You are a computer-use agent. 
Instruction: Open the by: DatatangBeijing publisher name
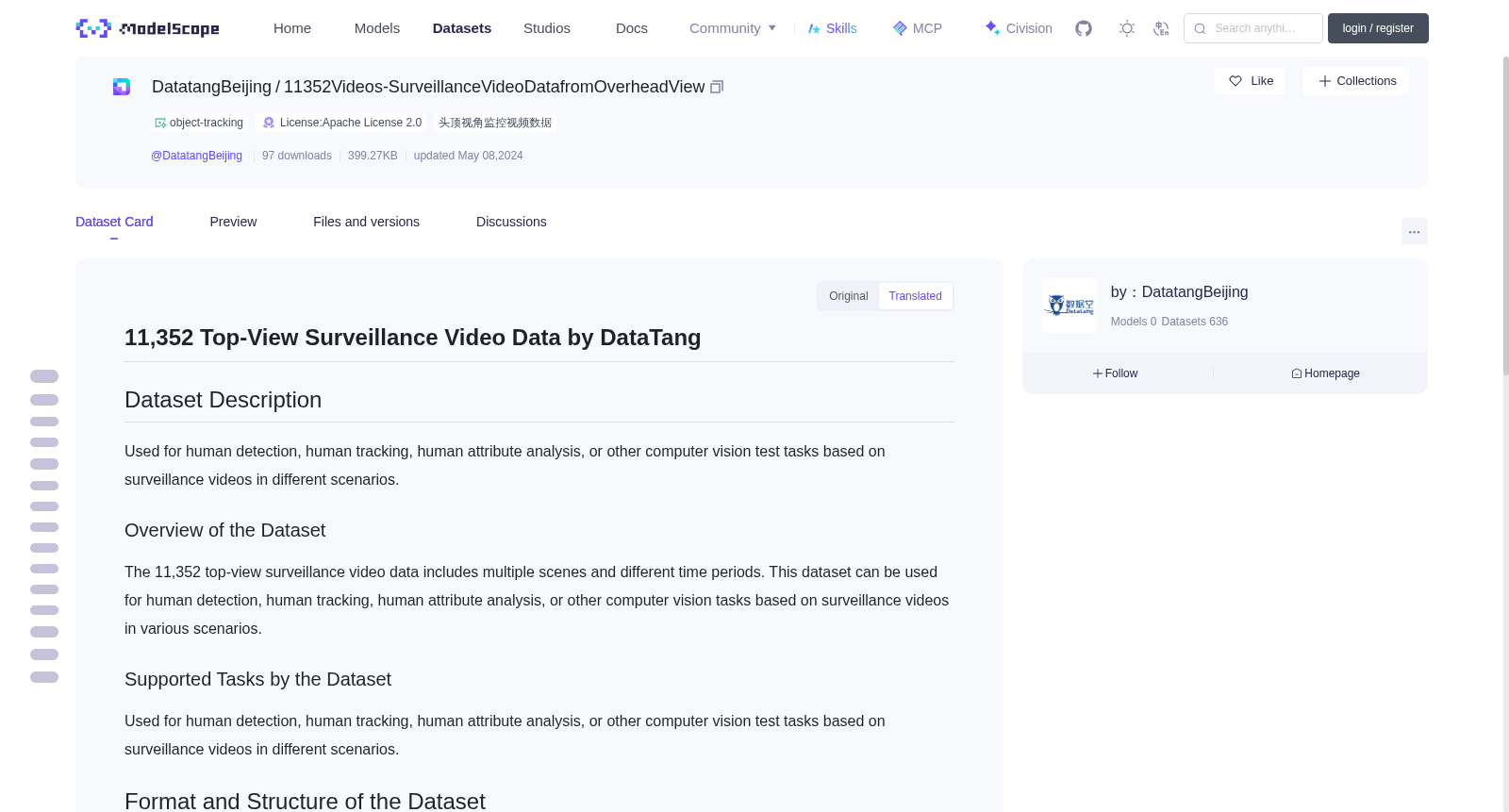click(x=1179, y=292)
